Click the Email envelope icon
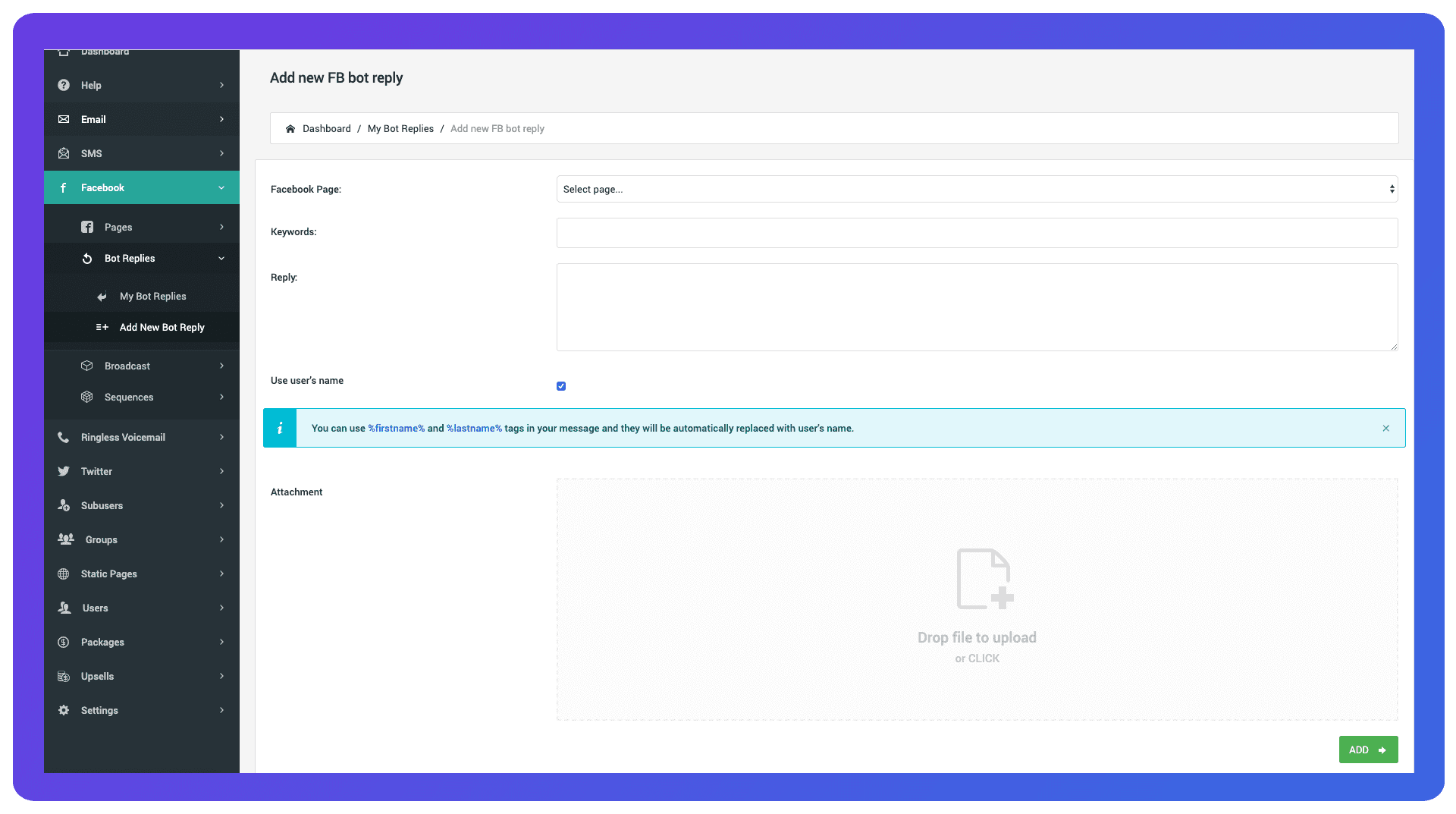Image resolution: width=1456 pixels, height=814 pixels. tap(64, 119)
